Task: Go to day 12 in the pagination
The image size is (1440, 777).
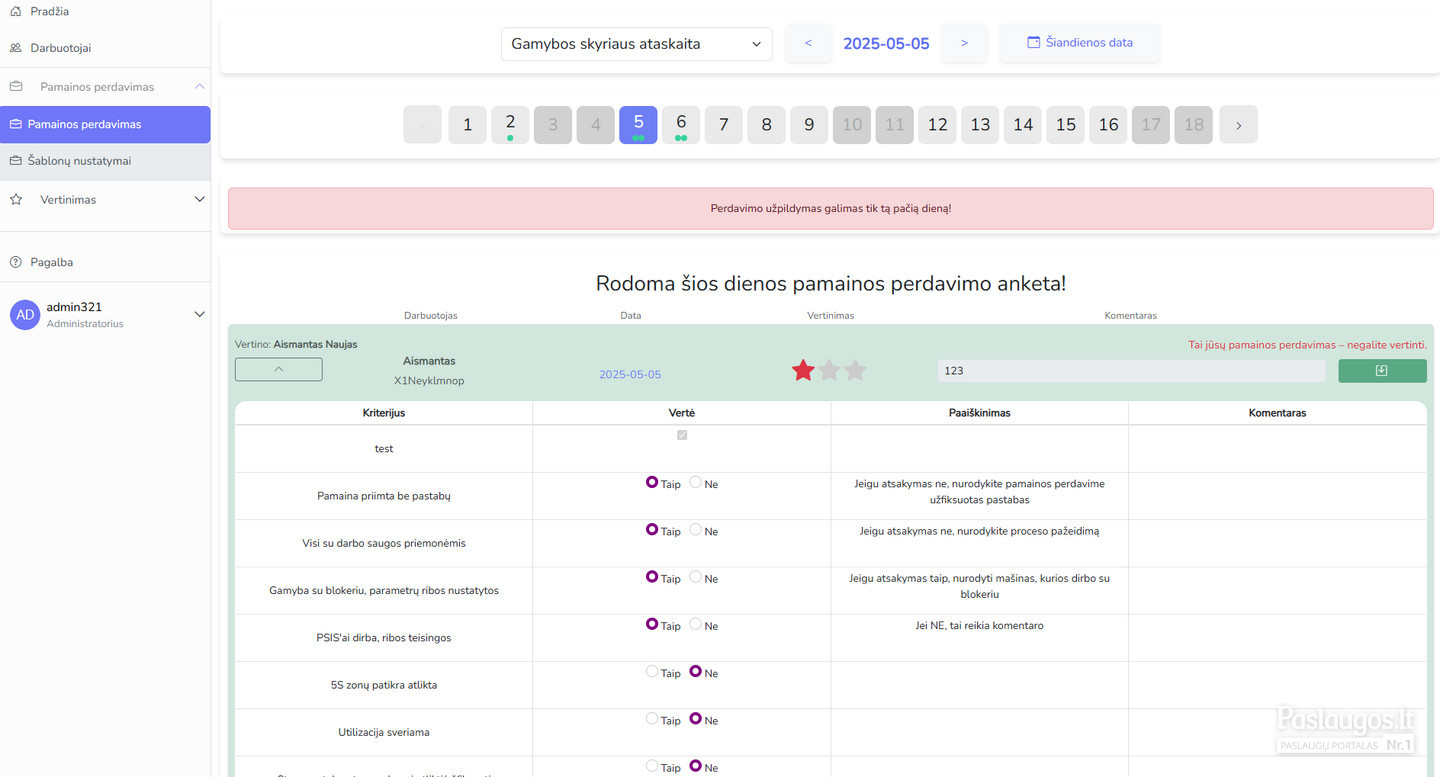Action: click(x=937, y=125)
